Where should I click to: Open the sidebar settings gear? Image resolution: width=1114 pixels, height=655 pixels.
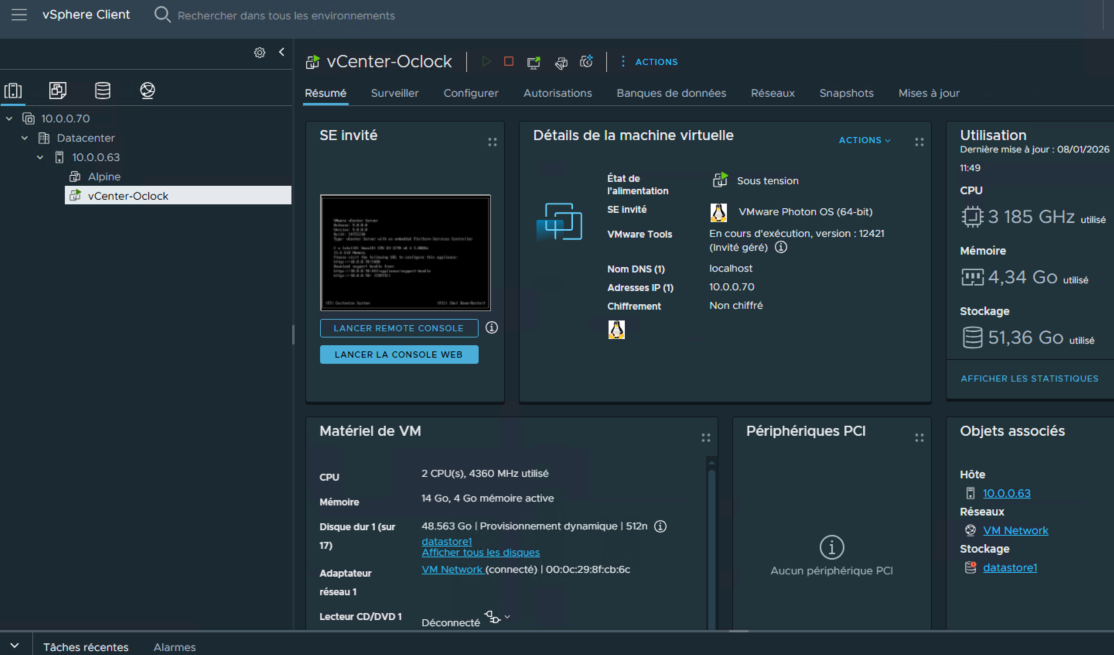[259, 52]
